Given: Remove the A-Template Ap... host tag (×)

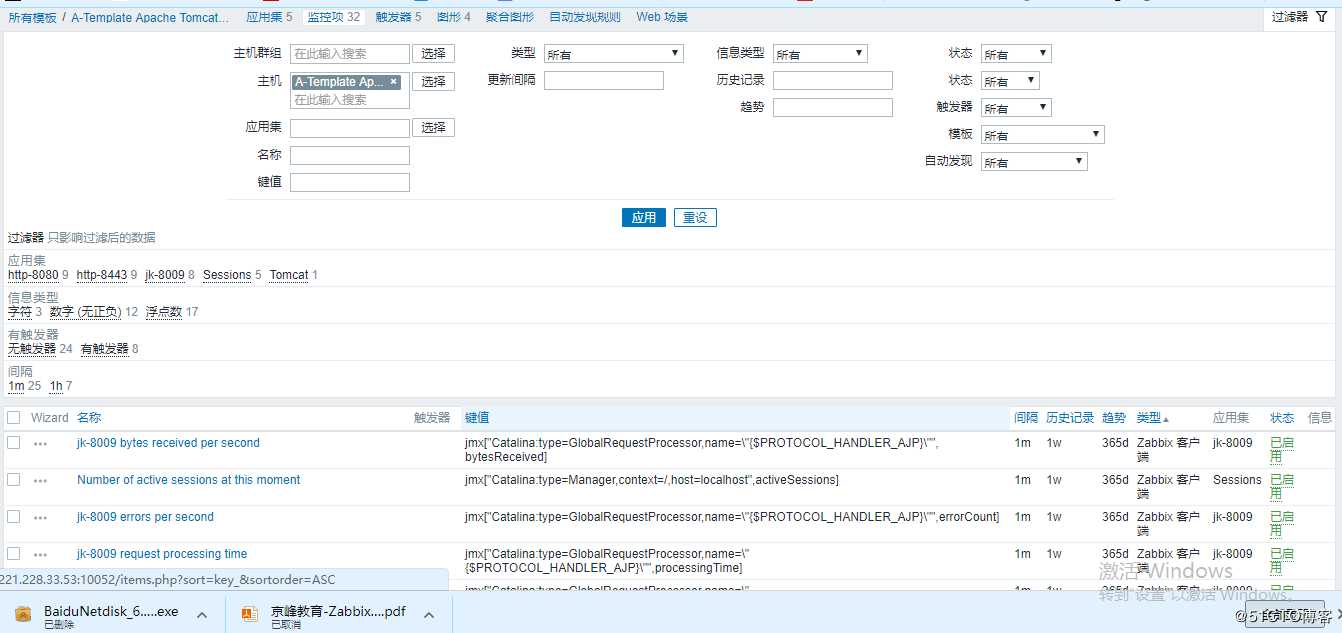Looking at the screenshot, I should coord(393,82).
